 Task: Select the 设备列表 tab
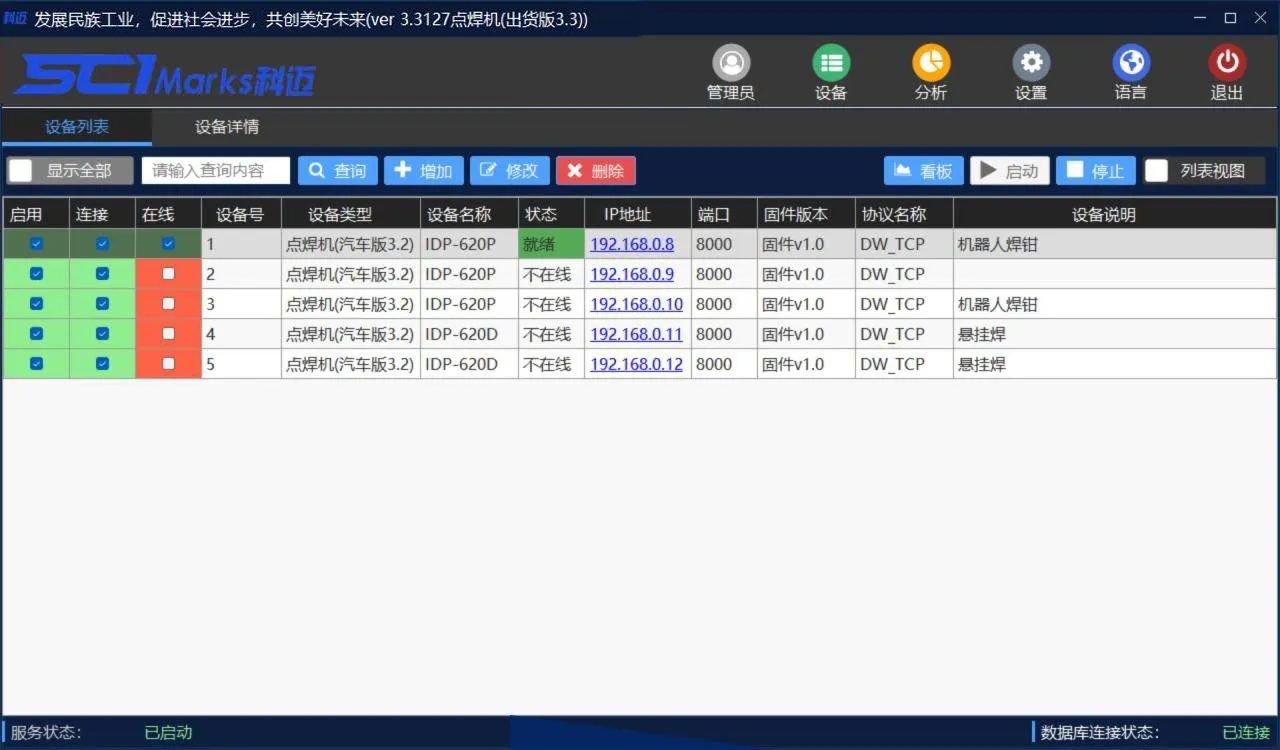tap(77, 127)
